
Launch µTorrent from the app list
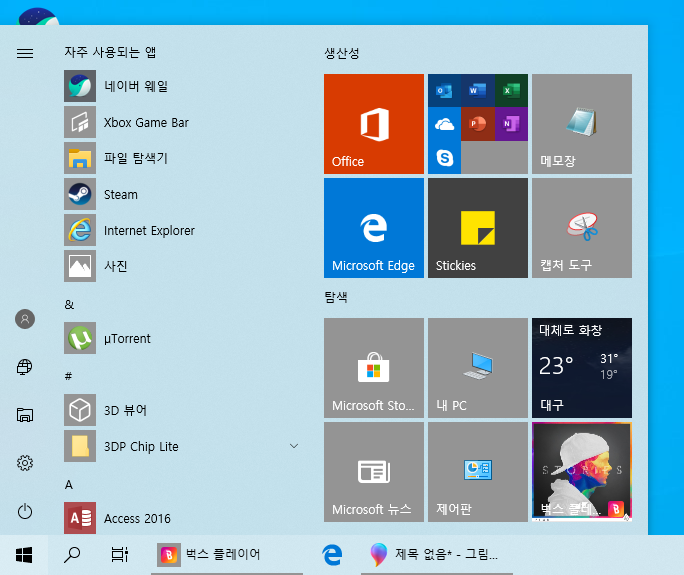181,338
